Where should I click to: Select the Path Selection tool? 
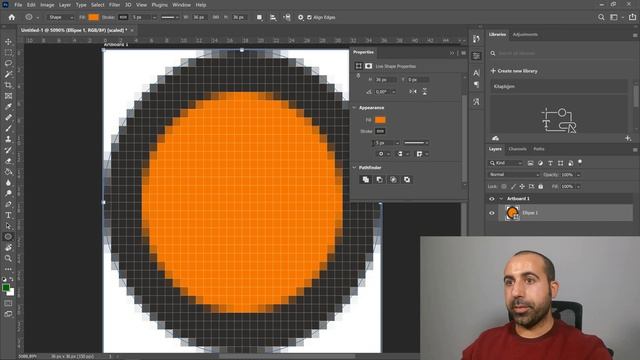[8, 226]
